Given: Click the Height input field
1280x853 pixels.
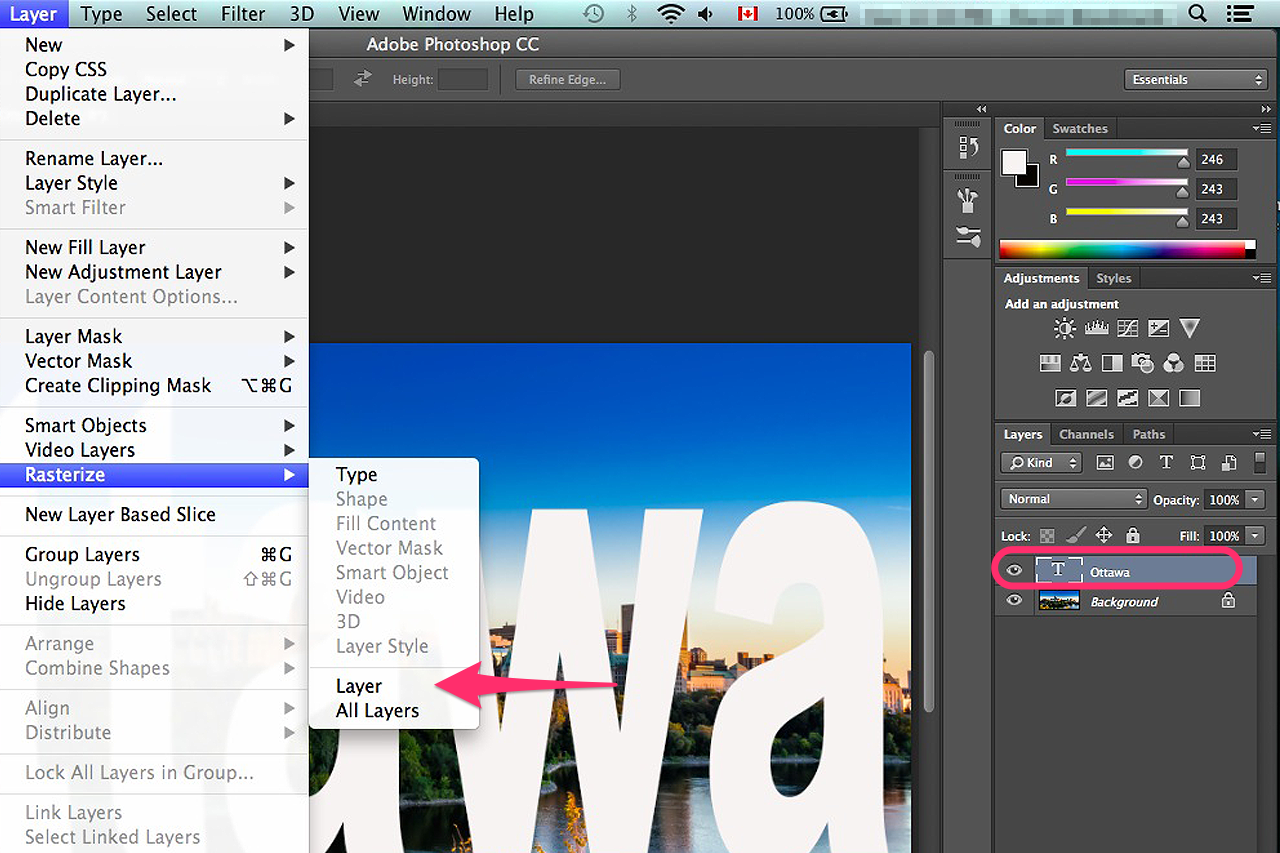Looking at the screenshot, I should point(463,80).
